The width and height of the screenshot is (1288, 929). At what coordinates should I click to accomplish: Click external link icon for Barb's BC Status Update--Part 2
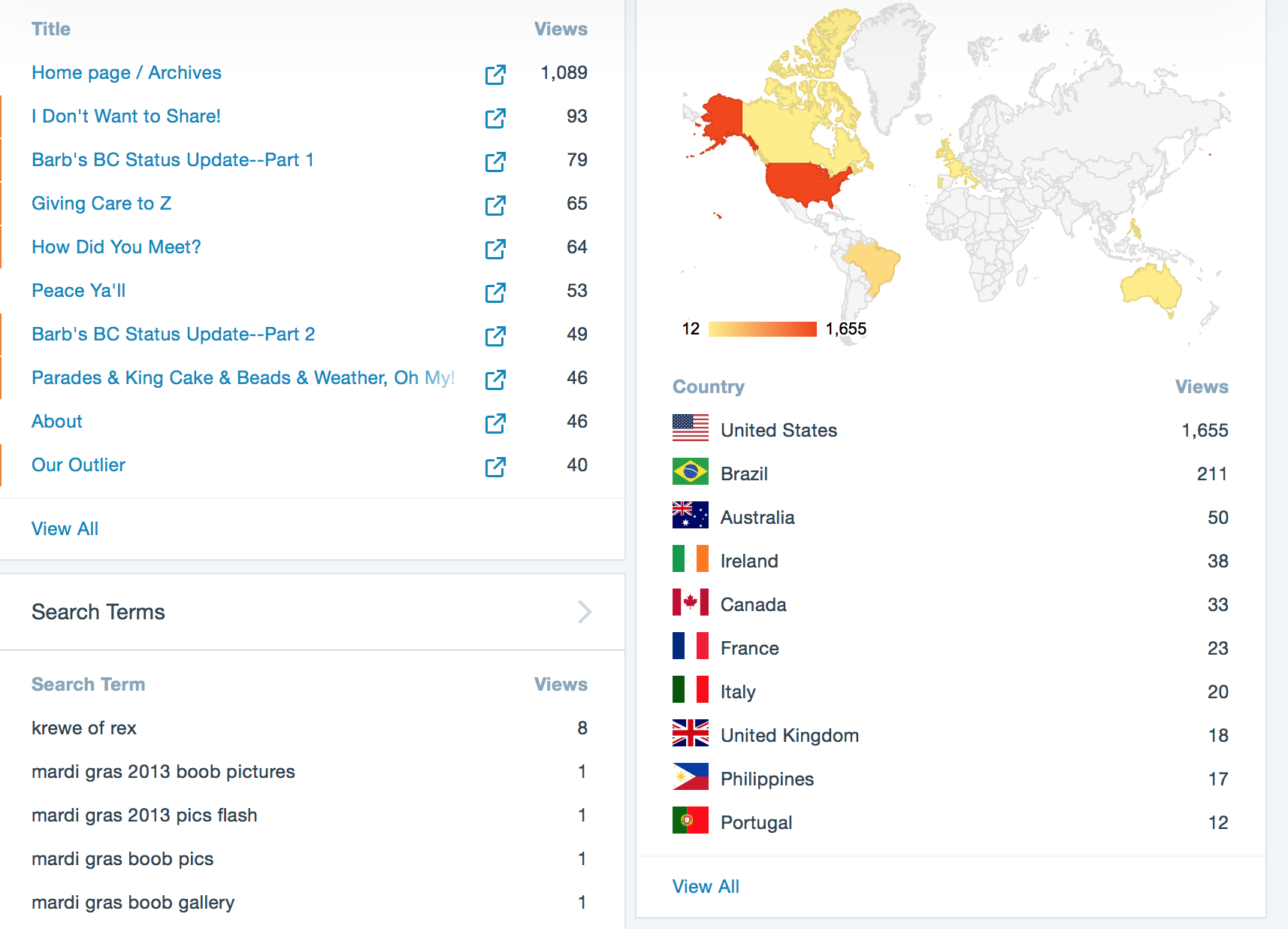(495, 336)
